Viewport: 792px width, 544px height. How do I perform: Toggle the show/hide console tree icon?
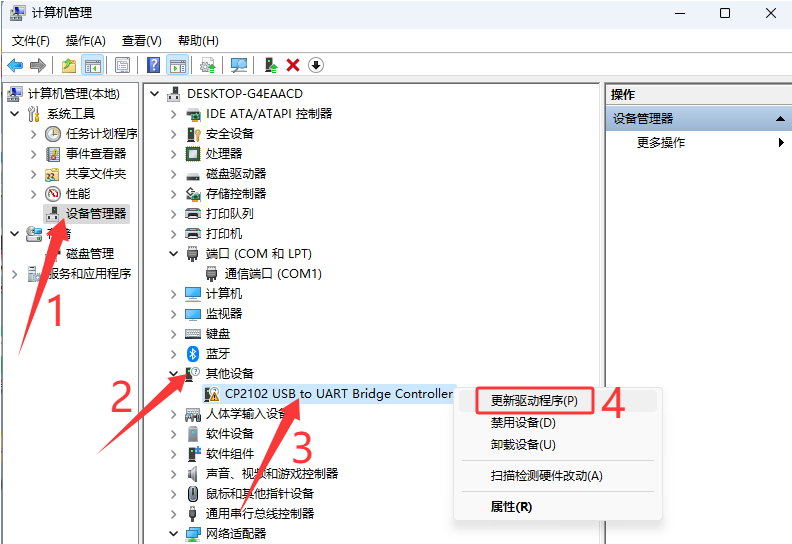pos(92,65)
